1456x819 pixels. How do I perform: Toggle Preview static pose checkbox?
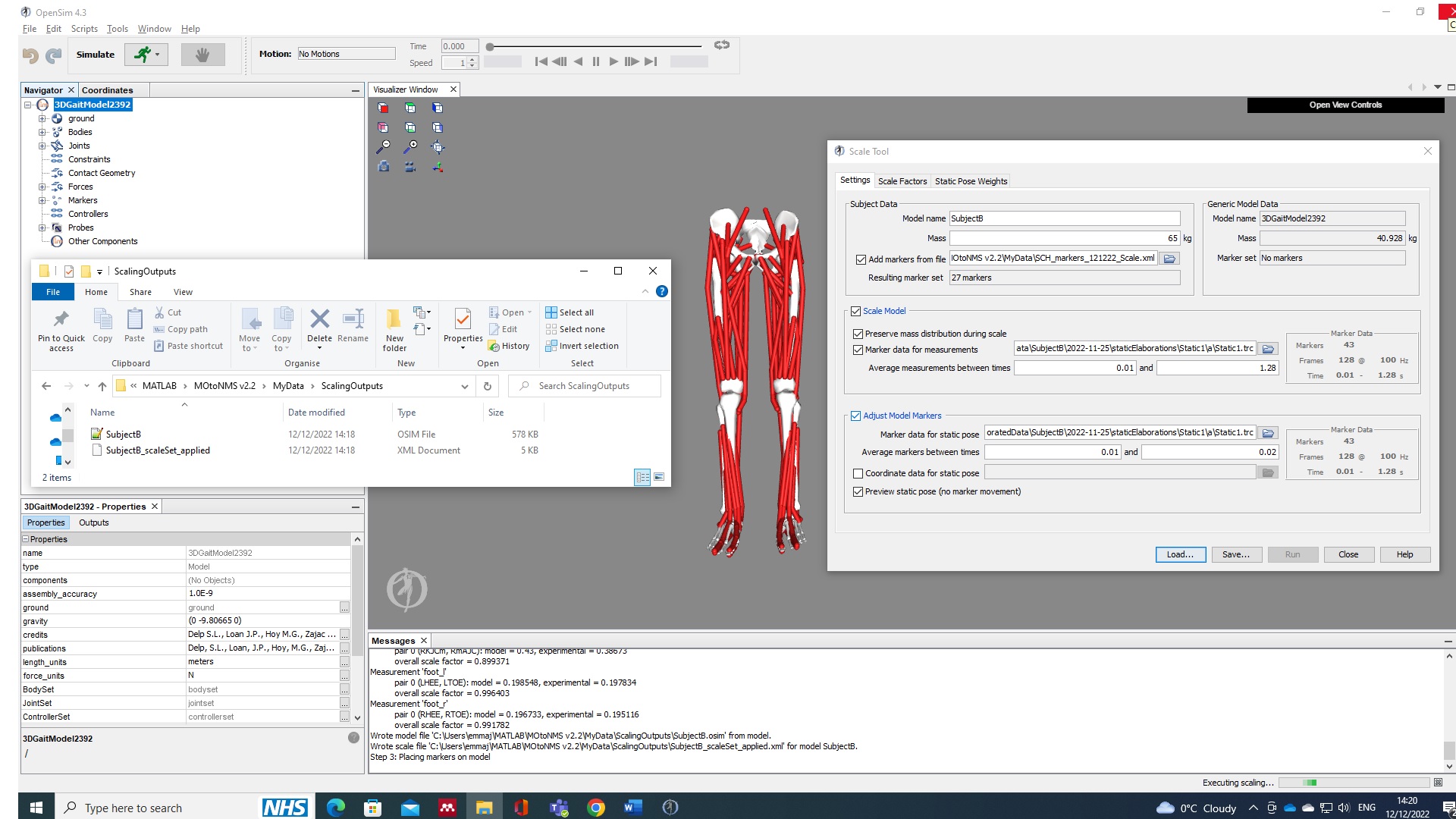point(858,491)
